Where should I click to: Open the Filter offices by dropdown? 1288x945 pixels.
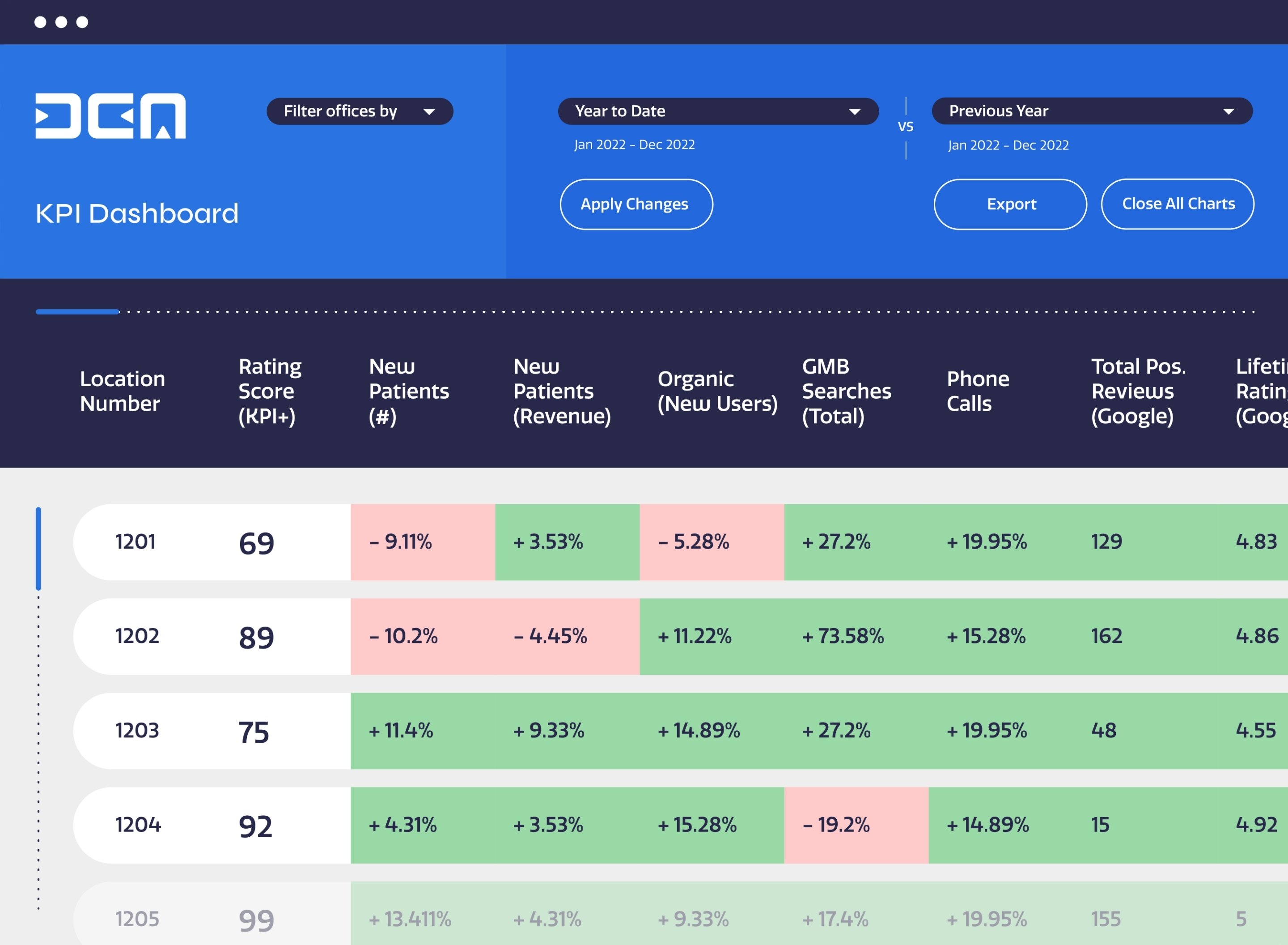coord(360,111)
